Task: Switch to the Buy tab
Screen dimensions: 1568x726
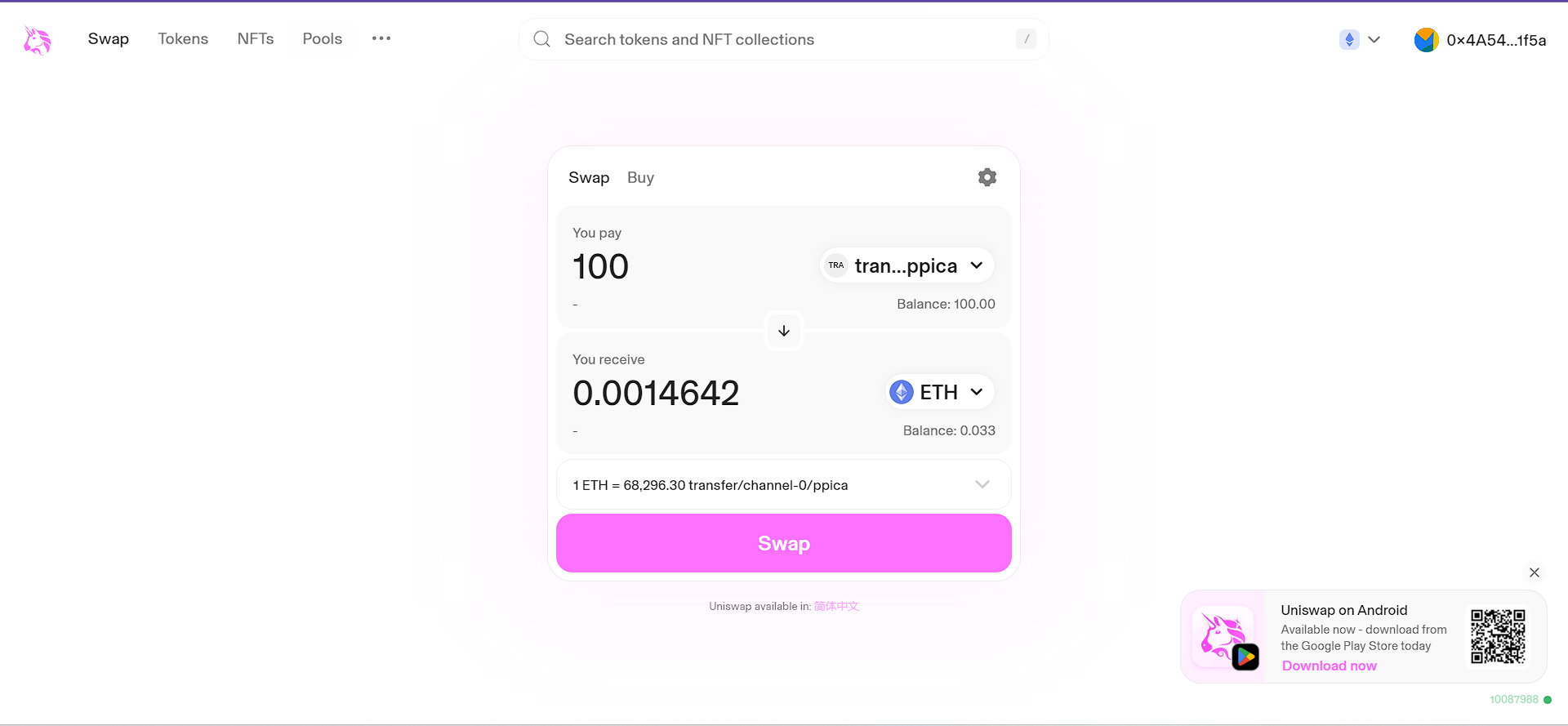Action: click(640, 177)
